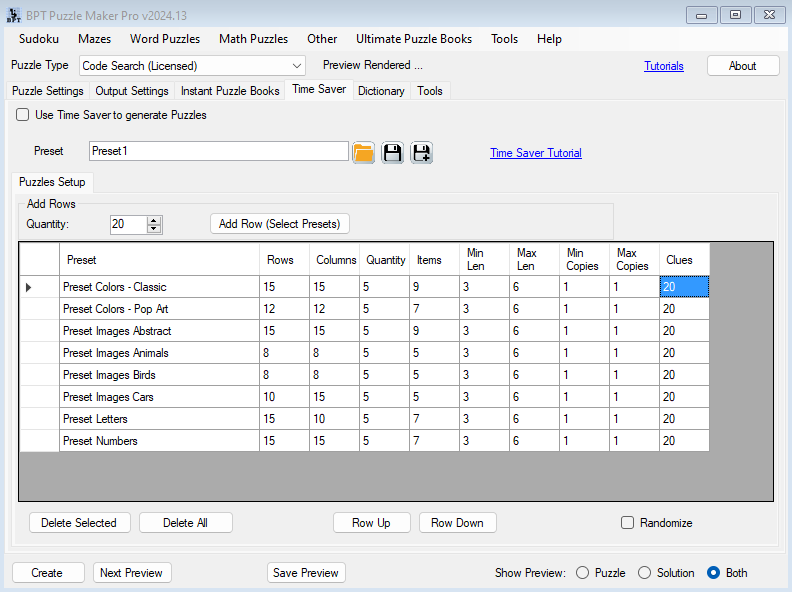
Task: Click the Create button
Action: pos(48,573)
